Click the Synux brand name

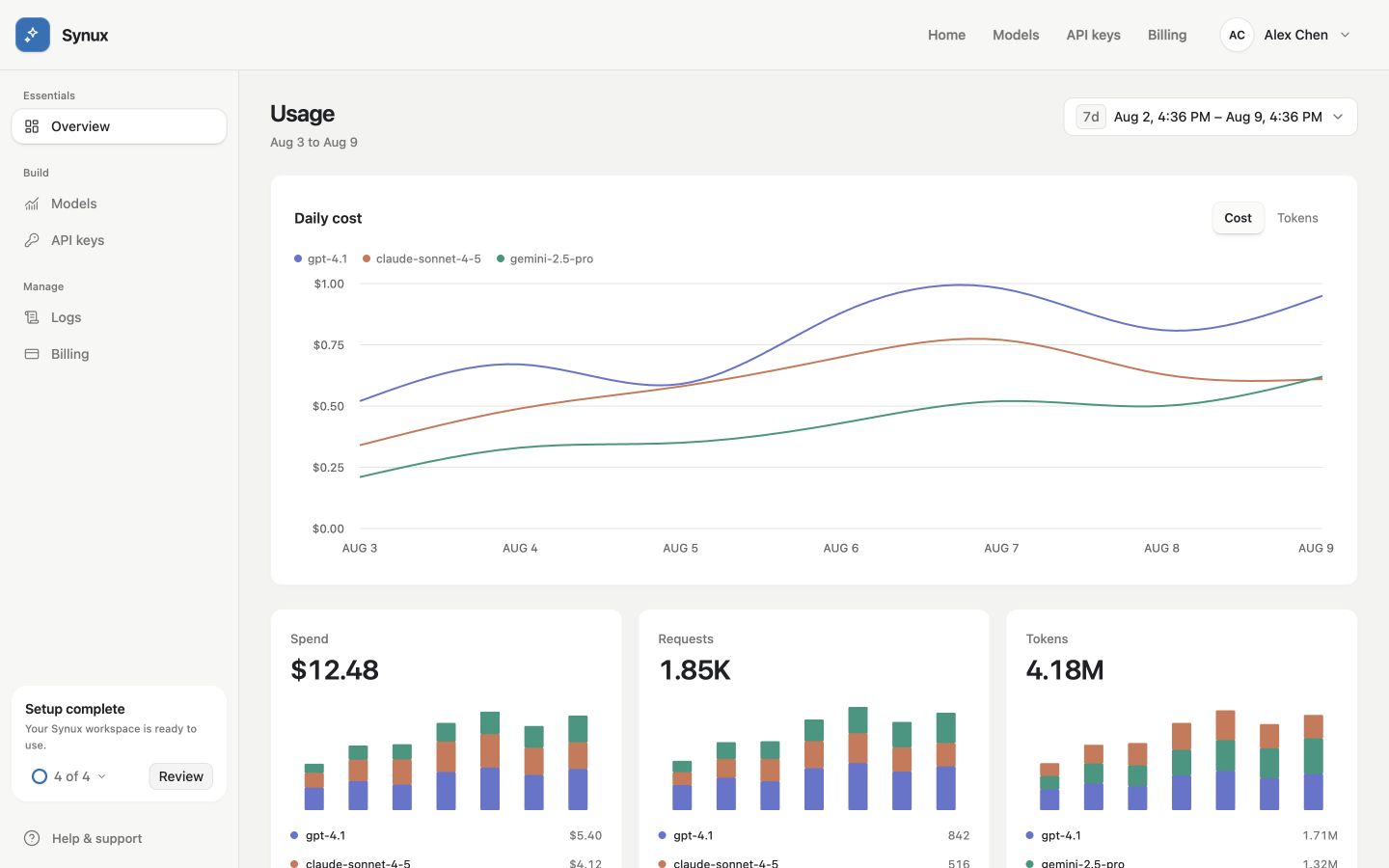pyautogui.click(x=85, y=35)
